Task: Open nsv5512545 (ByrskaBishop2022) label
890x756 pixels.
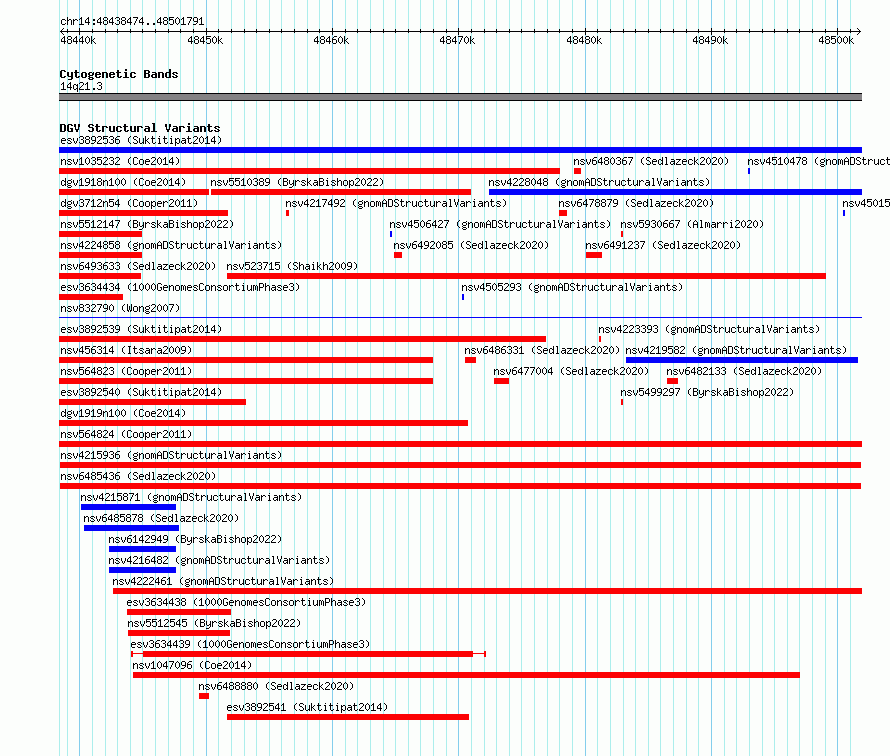Action: tap(214, 623)
